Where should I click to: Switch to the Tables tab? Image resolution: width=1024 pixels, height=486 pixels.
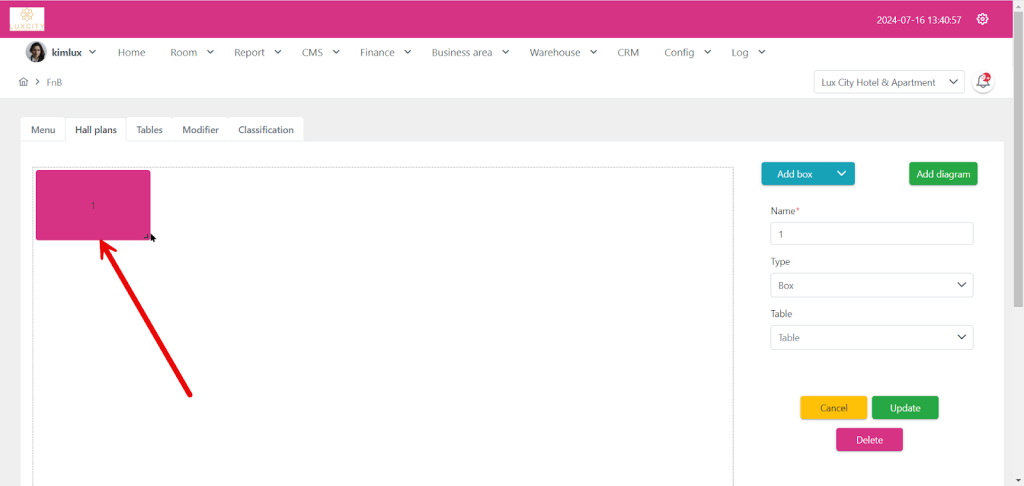coord(149,130)
